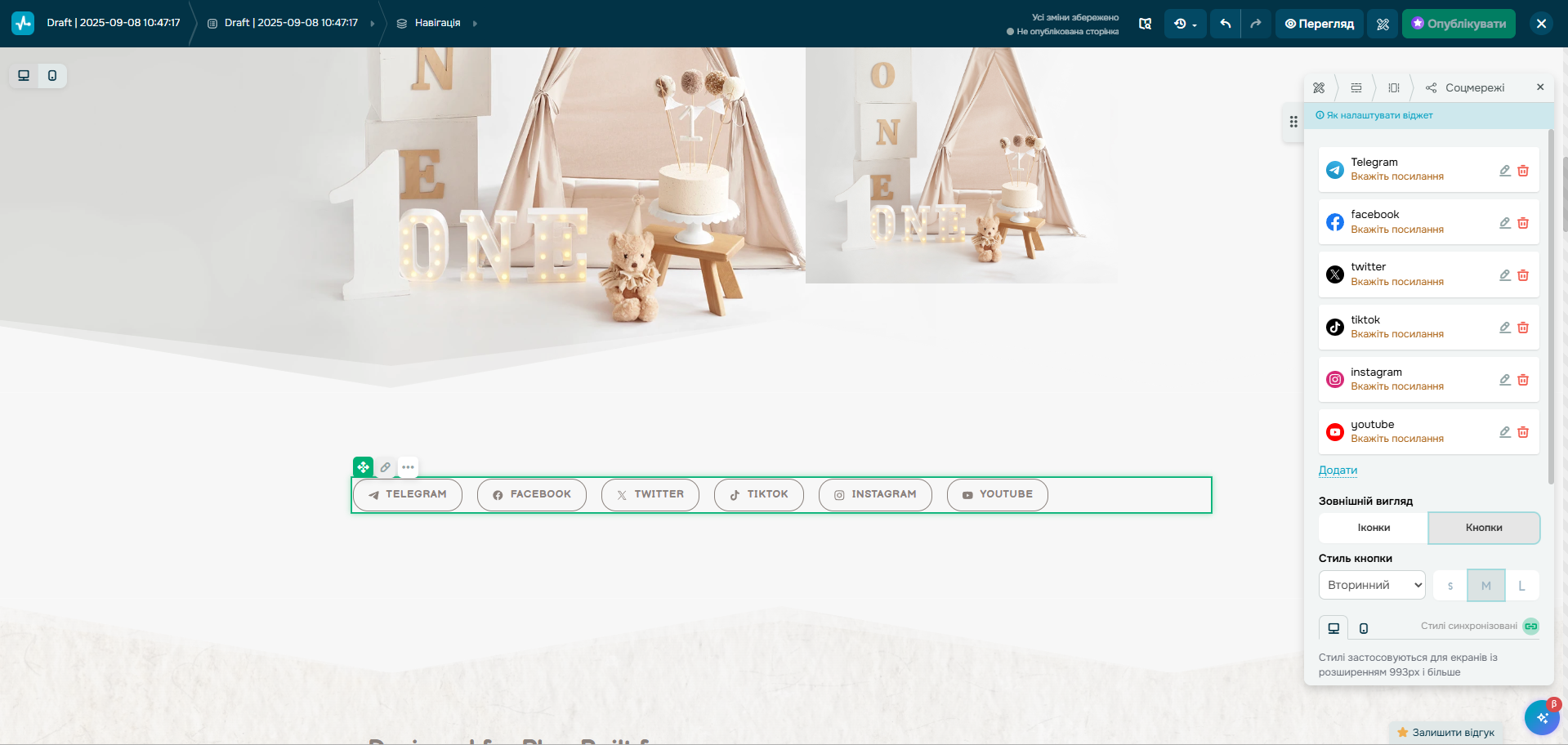Select the desktop styles tab in panel
This screenshot has width=1568, height=745.
point(1333,628)
